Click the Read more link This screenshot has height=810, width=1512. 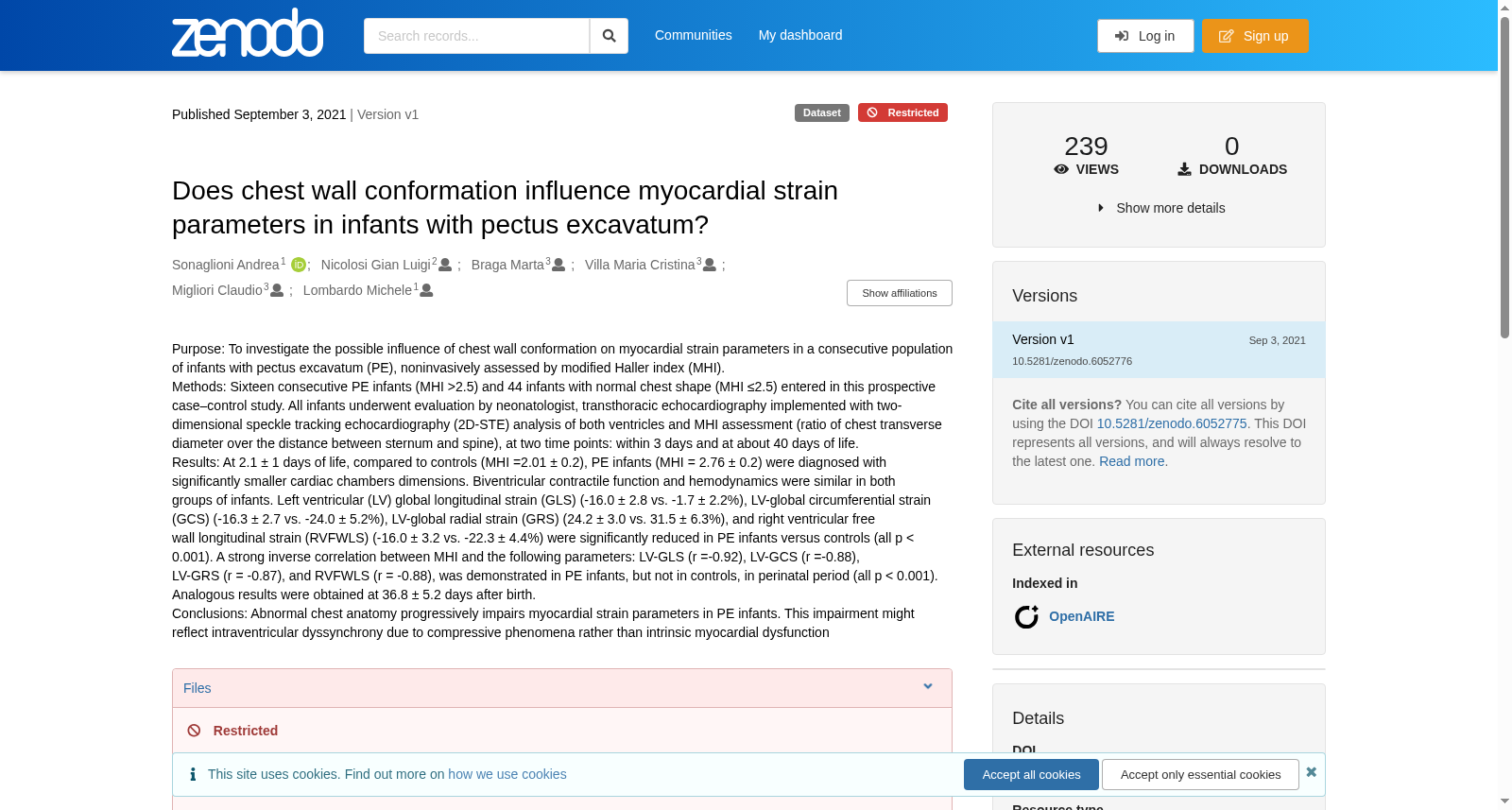[1132, 461]
